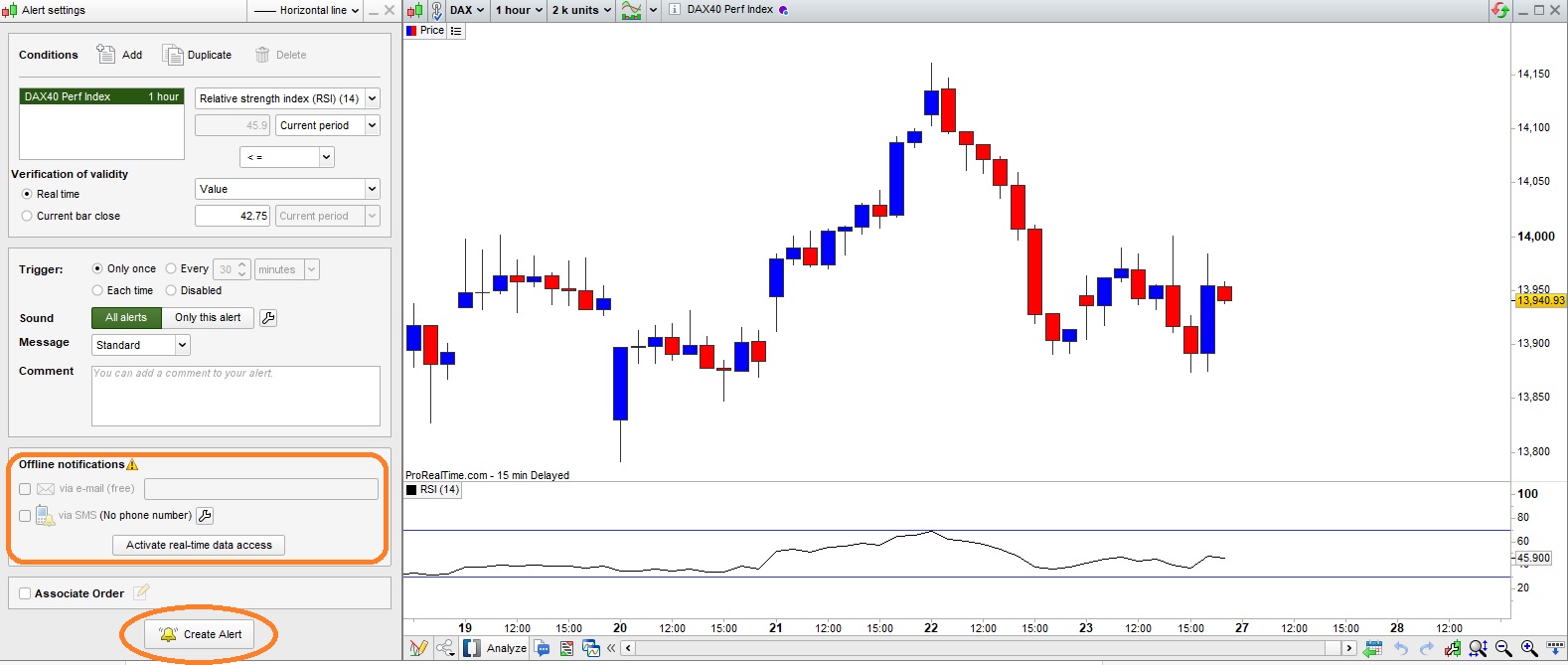
Task: Zoom in the chart with plus magnifier
Action: pyautogui.click(x=1529, y=649)
